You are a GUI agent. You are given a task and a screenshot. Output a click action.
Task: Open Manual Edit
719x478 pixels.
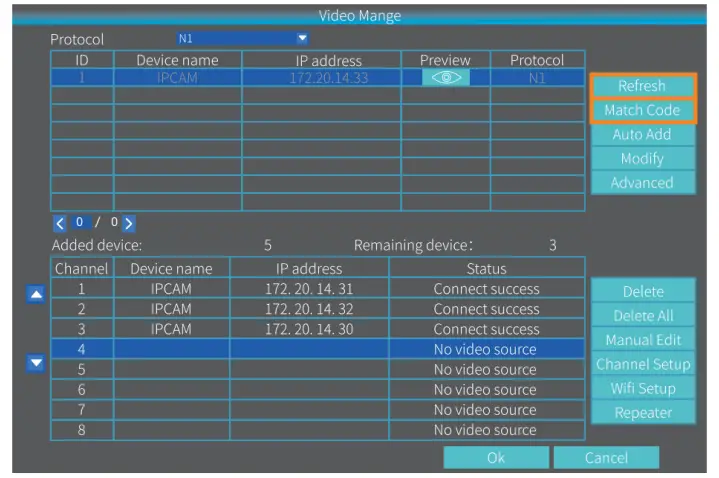tap(643, 340)
